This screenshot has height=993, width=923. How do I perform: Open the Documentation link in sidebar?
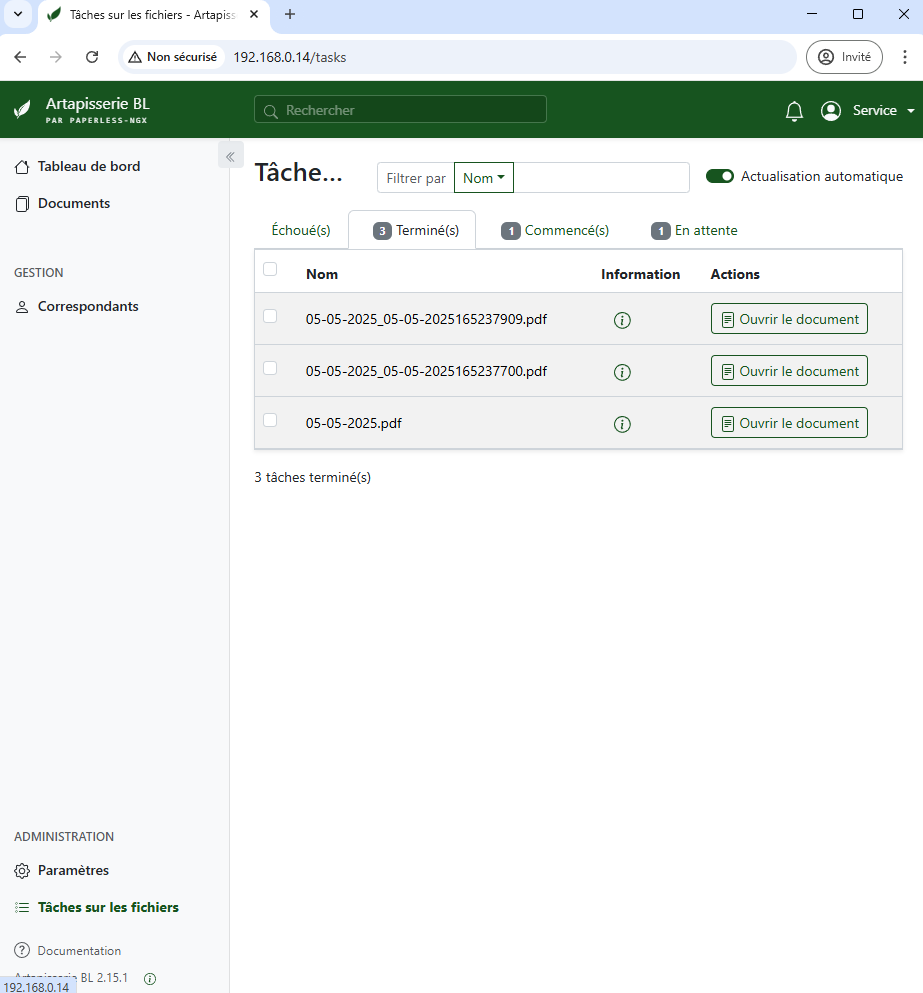[x=79, y=950]
